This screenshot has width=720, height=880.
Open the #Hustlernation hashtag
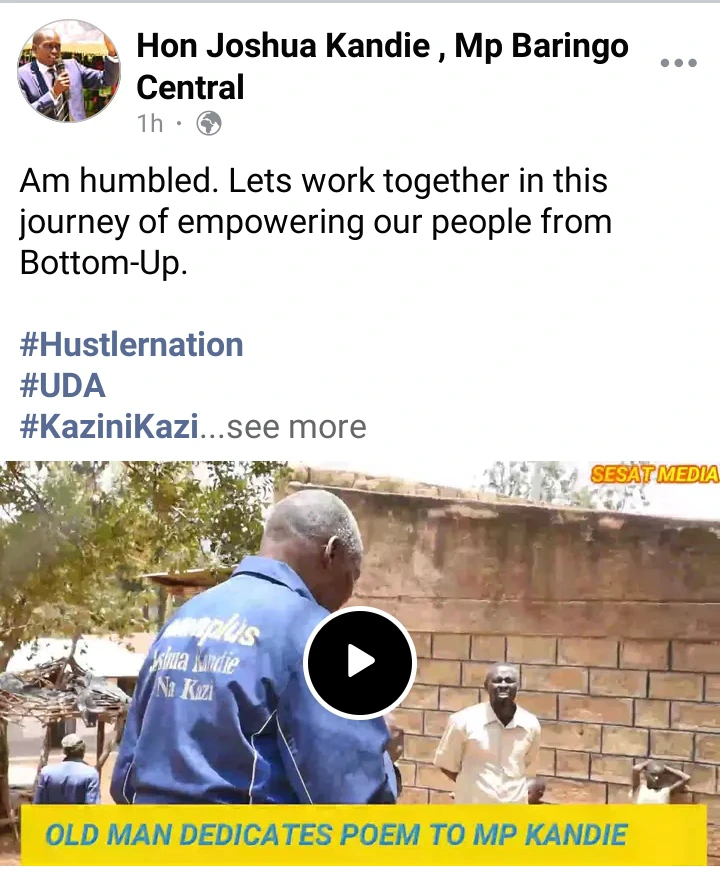coord(131,344)
